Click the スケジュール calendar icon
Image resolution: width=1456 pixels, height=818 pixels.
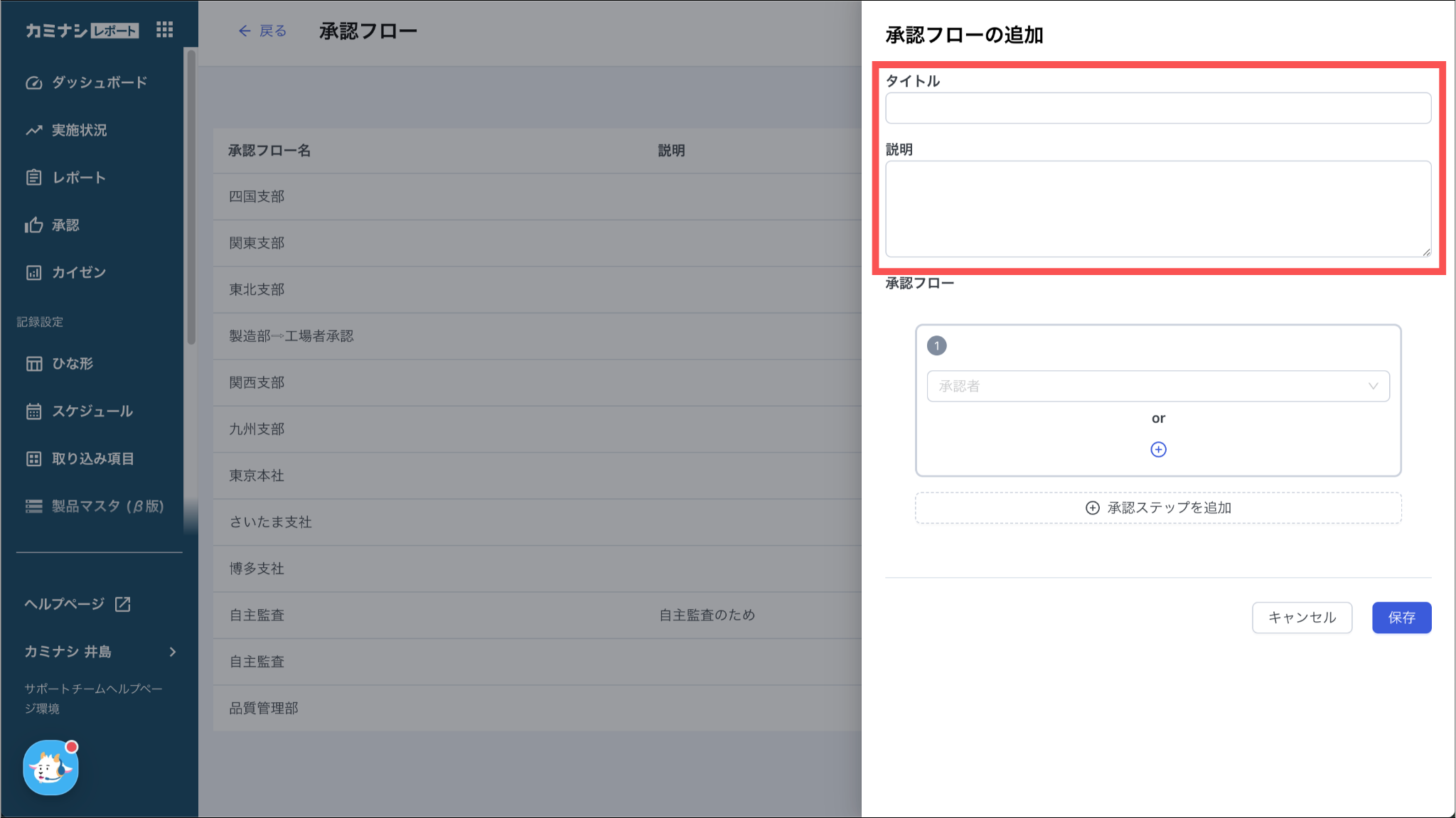(x=33, y=411)
